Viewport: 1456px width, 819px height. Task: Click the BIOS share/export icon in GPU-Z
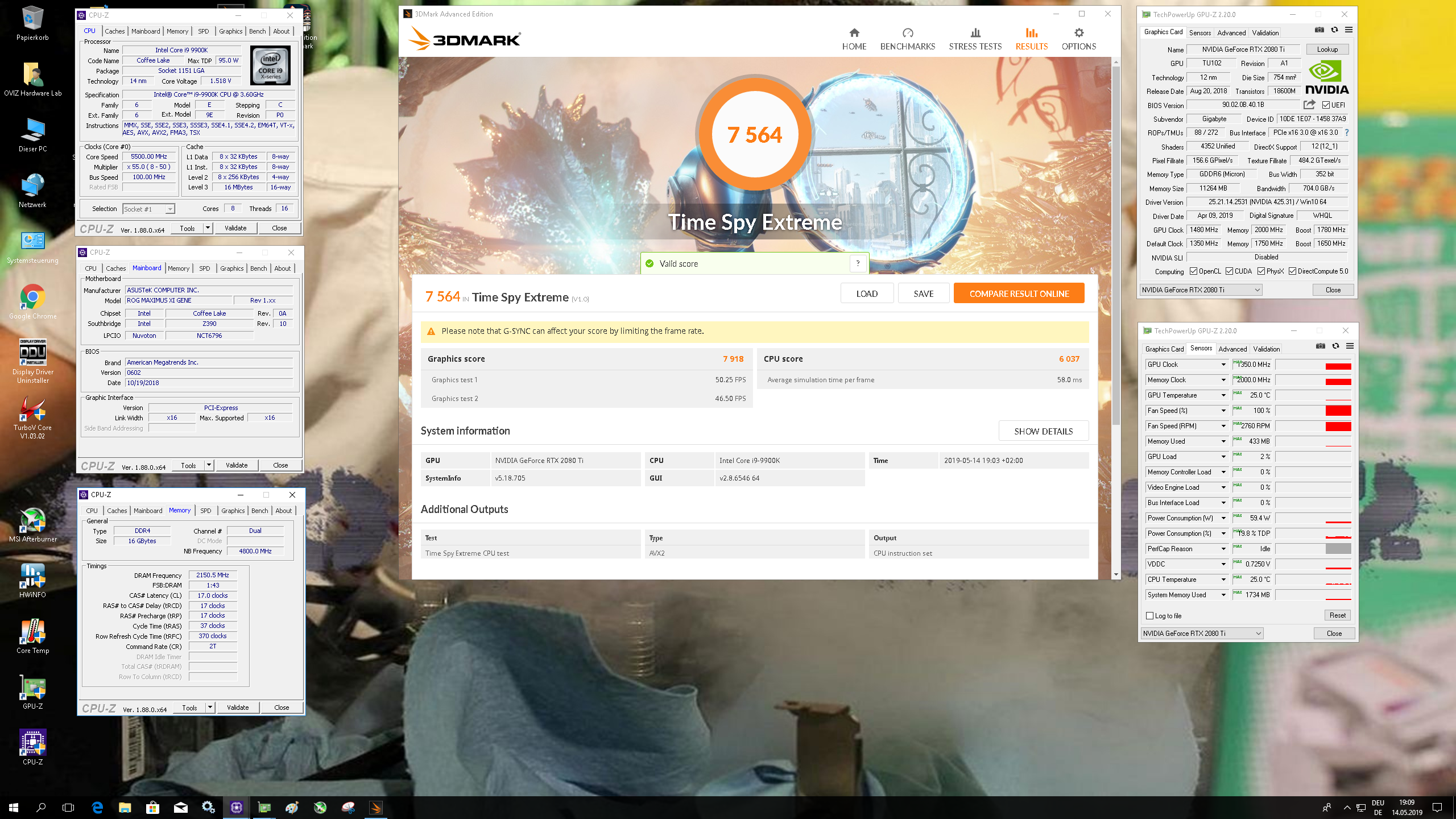click(x=1309, y=105)
